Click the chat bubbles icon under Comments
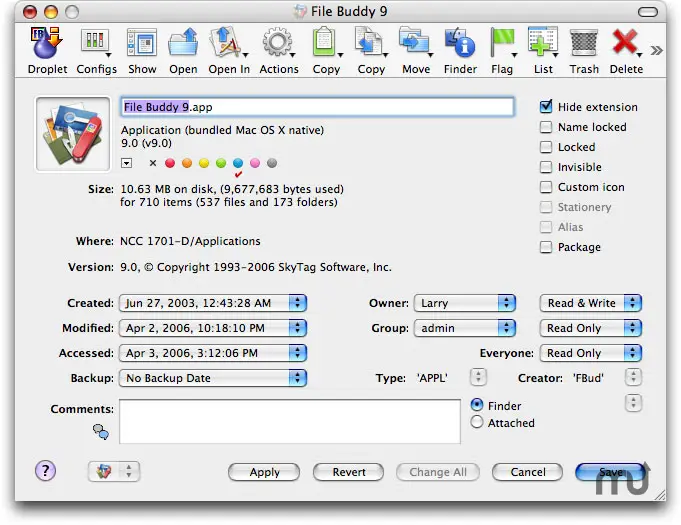The image size is (681, 525). coord(101,432)
